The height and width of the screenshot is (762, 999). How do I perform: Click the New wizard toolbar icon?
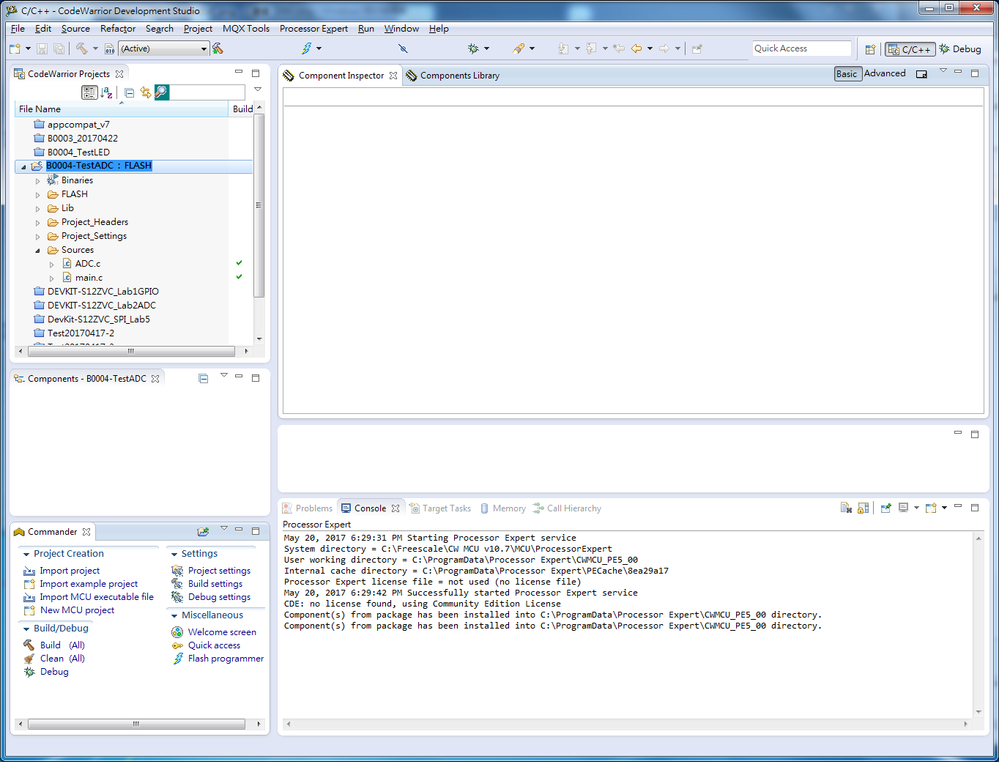click(x=15, y=48)
